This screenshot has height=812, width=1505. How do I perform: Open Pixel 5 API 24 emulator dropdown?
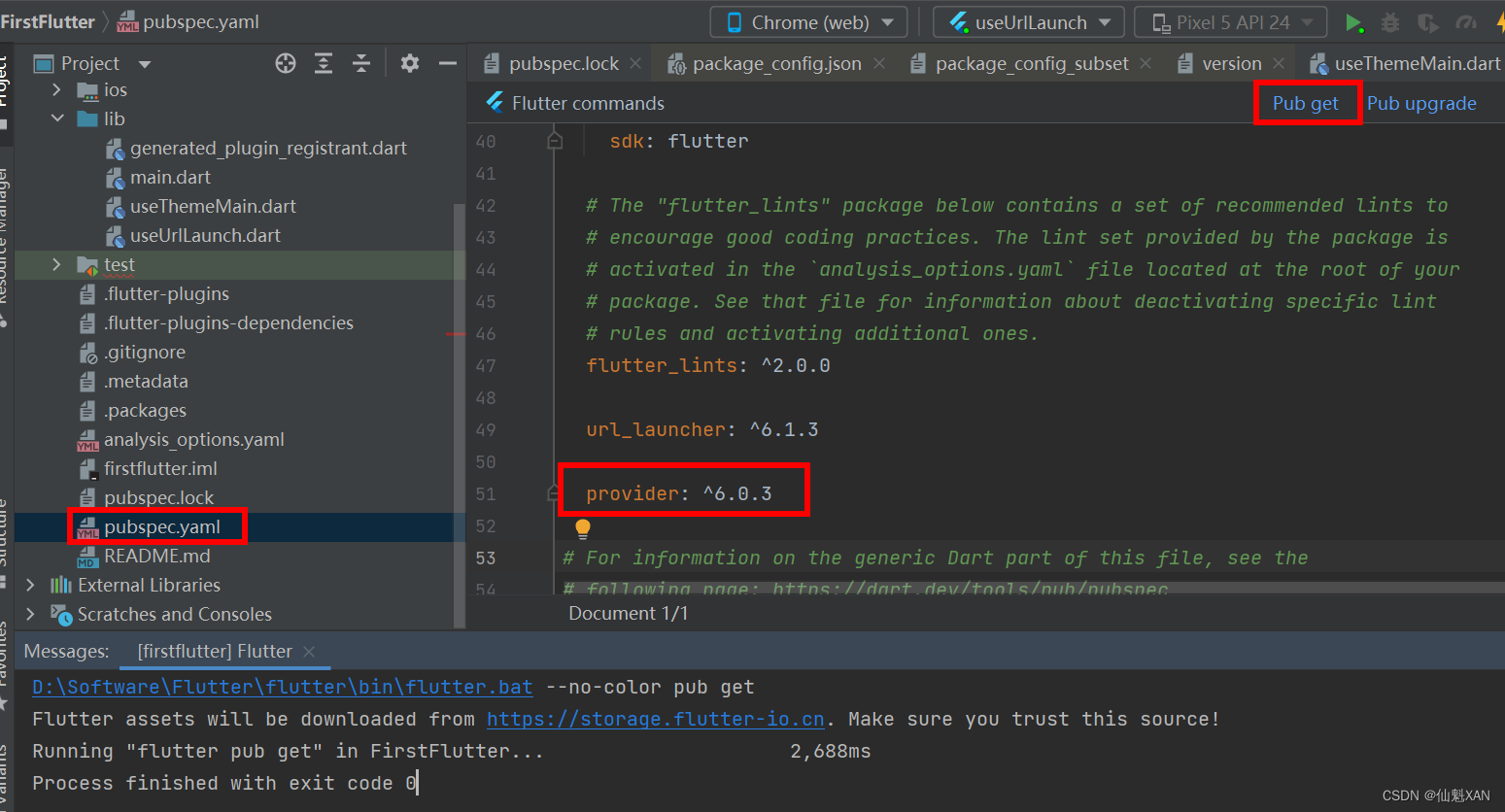click(1231, 22)
